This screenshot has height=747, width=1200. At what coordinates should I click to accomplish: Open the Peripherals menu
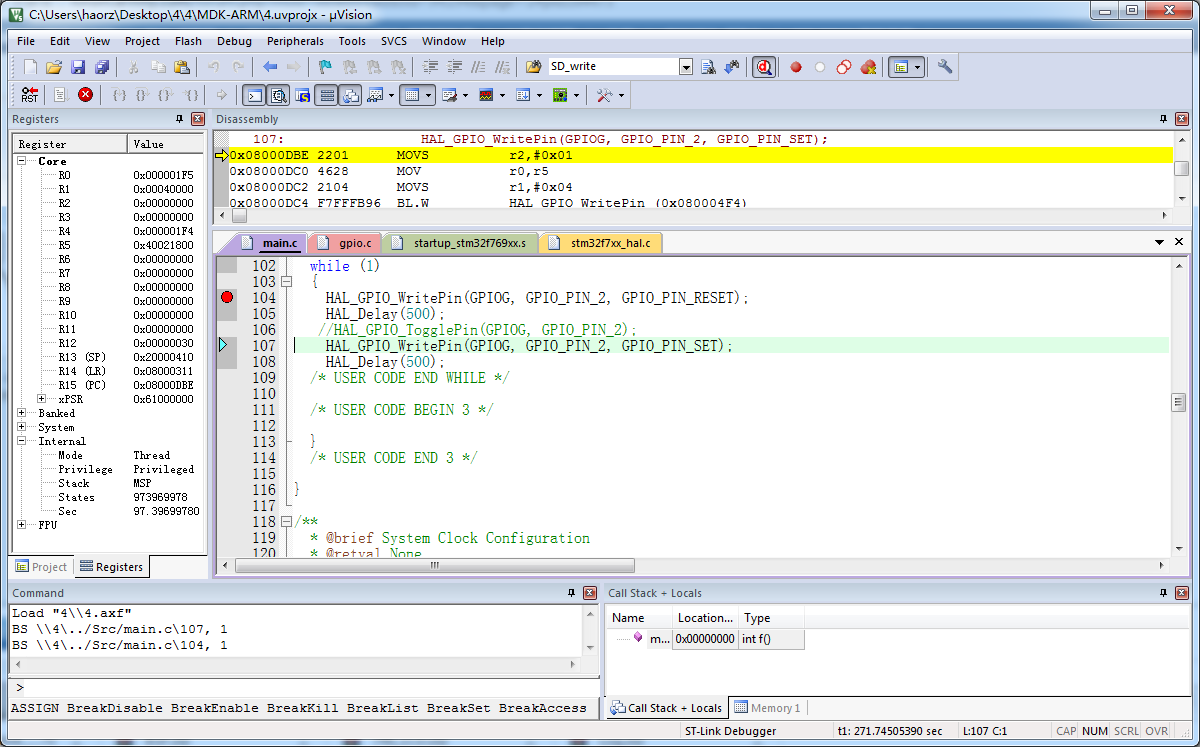(x=295, y=41)
